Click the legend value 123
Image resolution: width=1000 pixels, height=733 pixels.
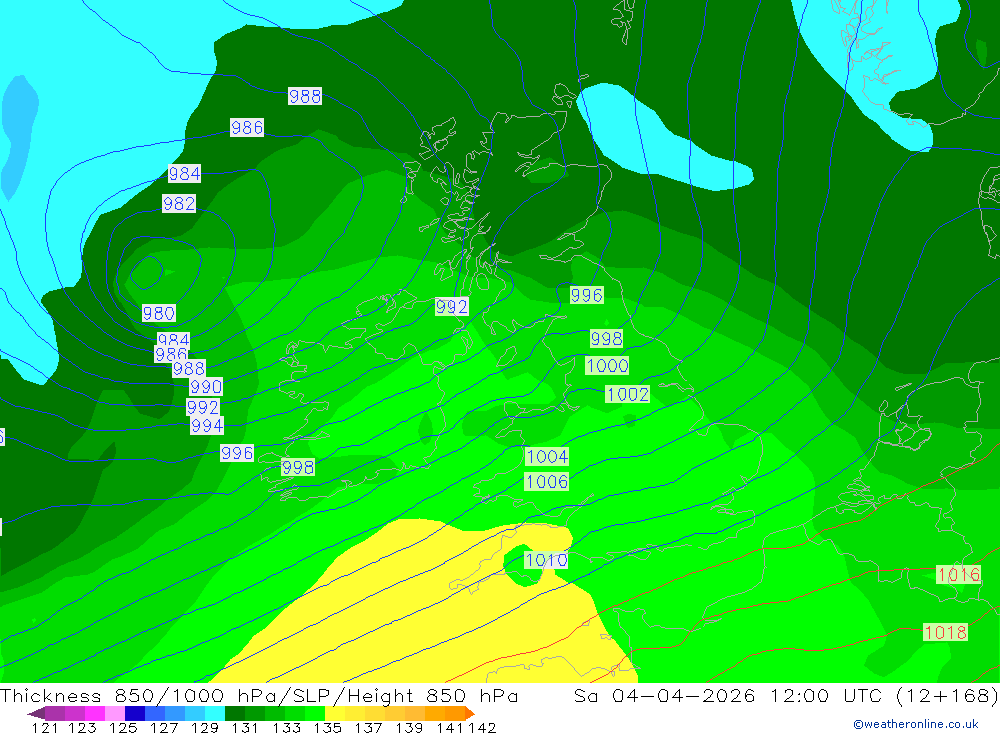pos(82,728)
